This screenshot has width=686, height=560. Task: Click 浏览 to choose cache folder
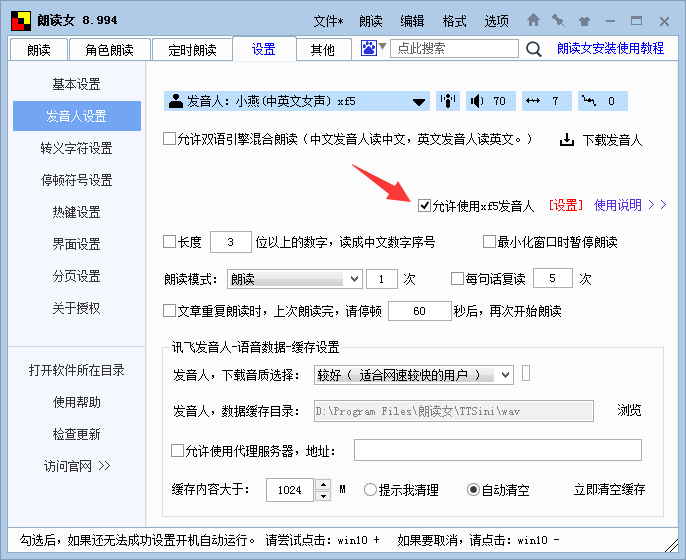(x=629, y=410)
